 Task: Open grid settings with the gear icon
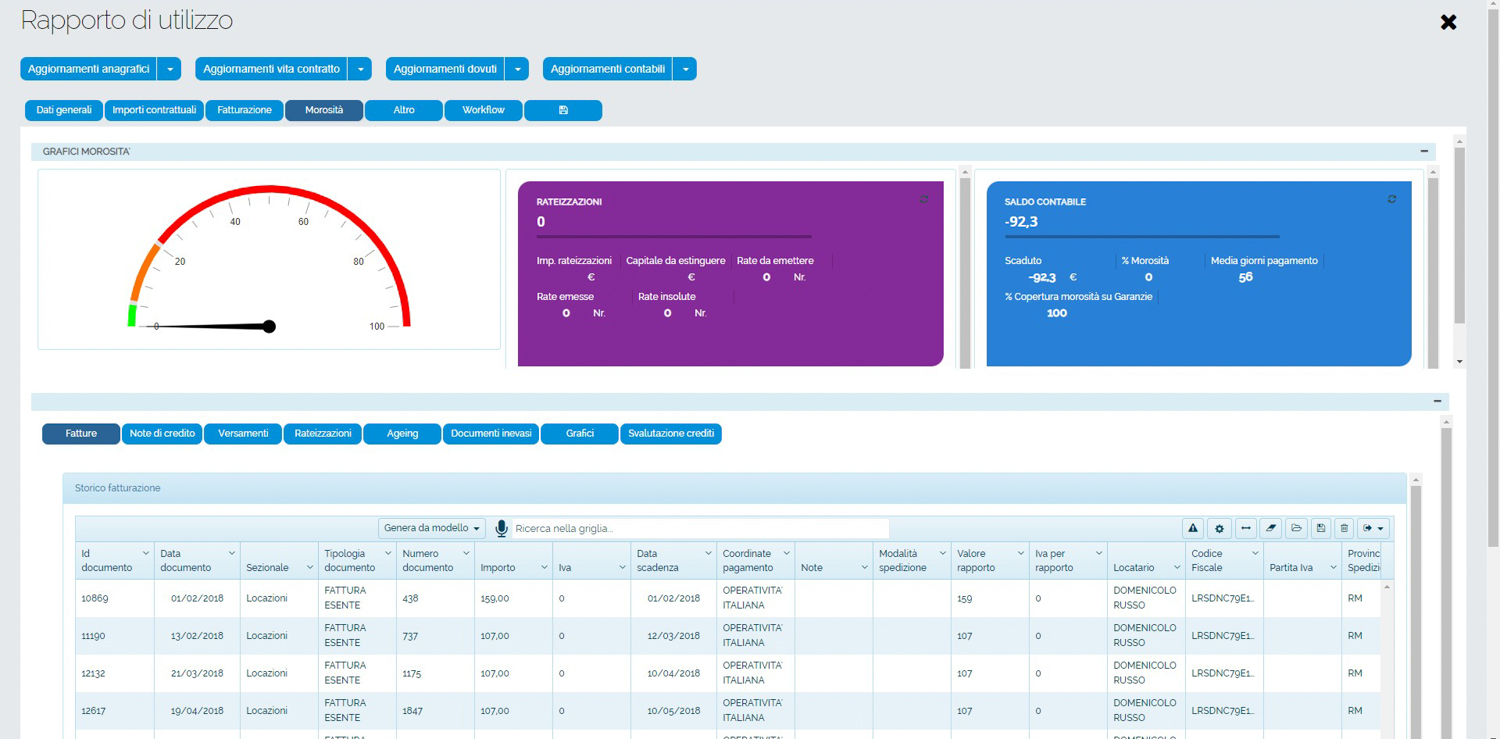[x=1219, y=528]
